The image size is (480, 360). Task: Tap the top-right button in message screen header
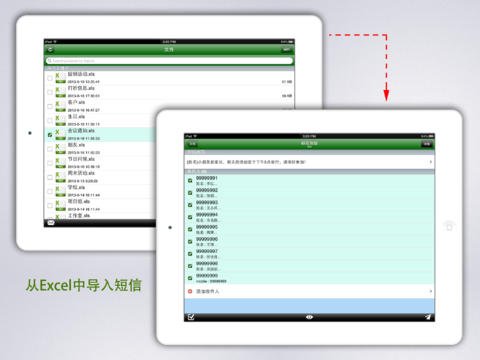click(x=427, y=144)
